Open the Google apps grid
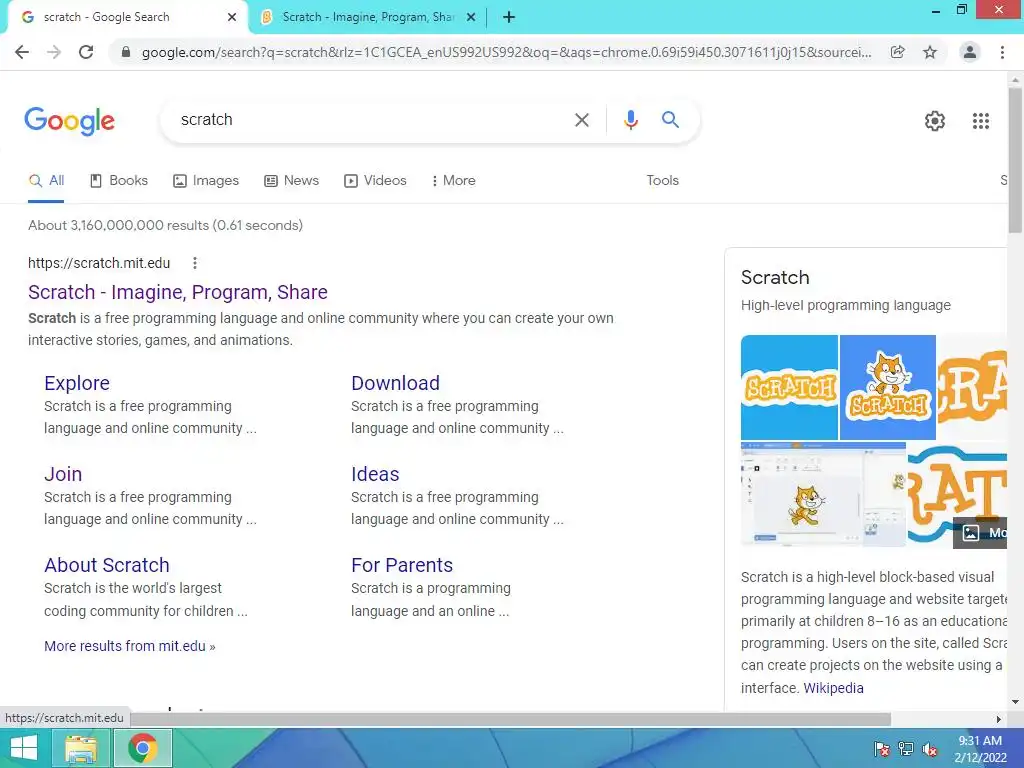Screen dimensions: 1024x768 coord(980,121)
